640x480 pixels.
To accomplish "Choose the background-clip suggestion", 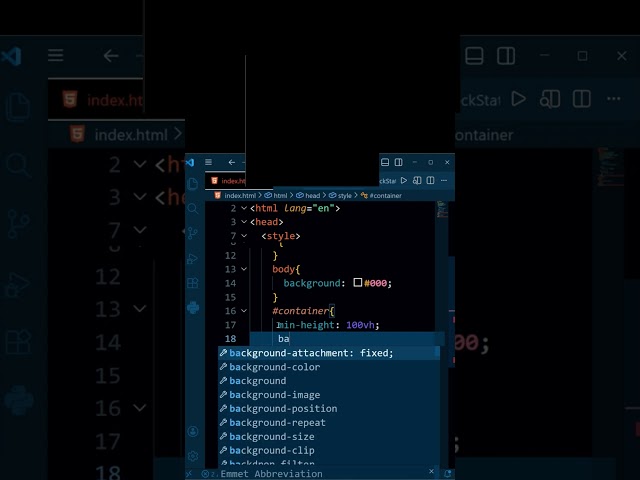I will pyautogui.click(x=329, y=450).
